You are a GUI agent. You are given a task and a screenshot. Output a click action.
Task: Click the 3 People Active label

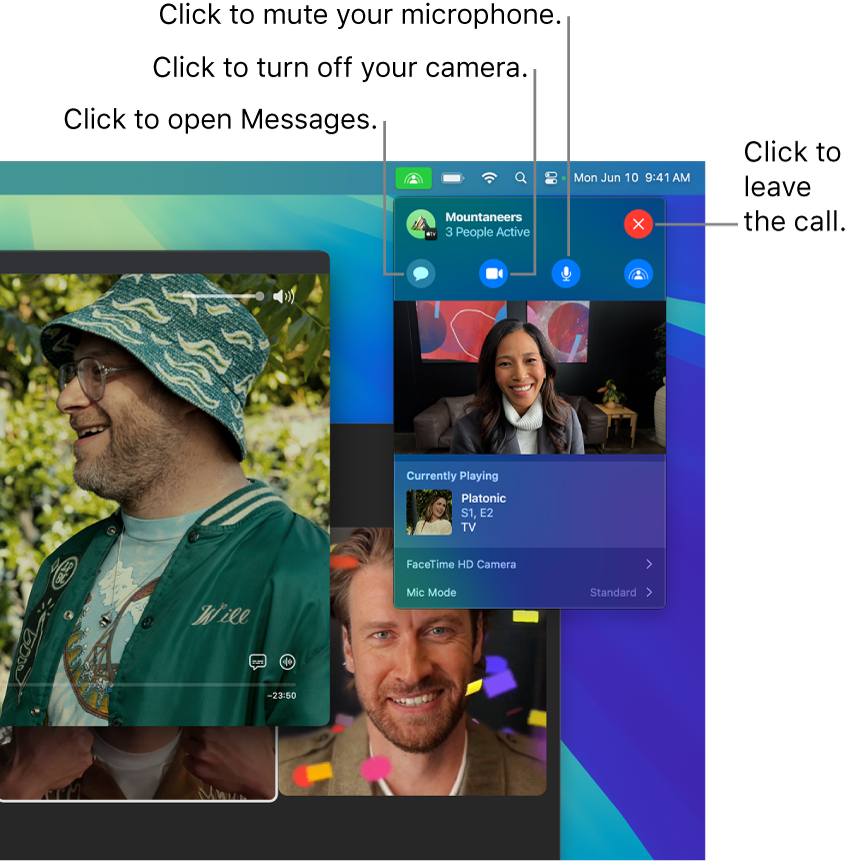tap(487, 232)
